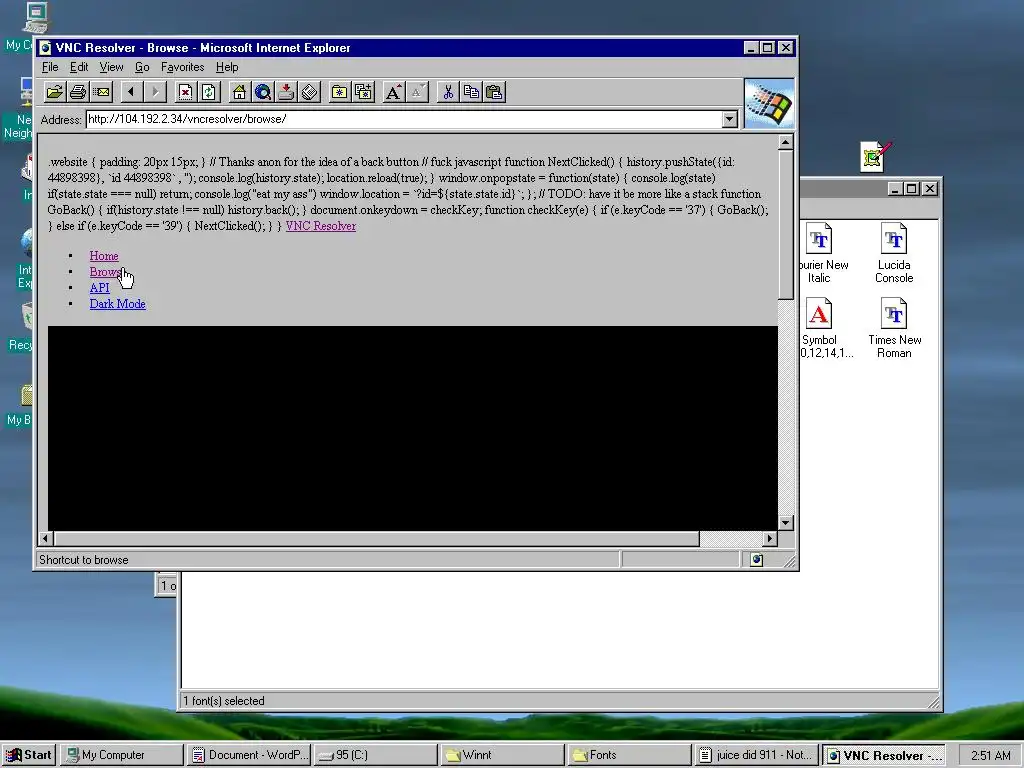Screen dimensions: 1024x768
Task: Decrease font size with small A icon
Action: pos(417,92)
